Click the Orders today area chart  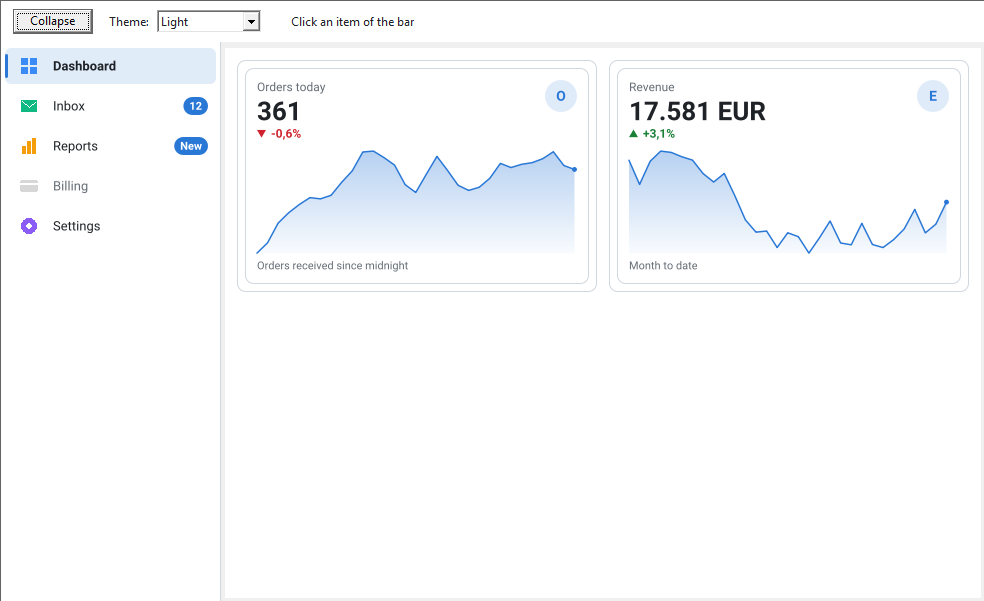tap(416, 202)
